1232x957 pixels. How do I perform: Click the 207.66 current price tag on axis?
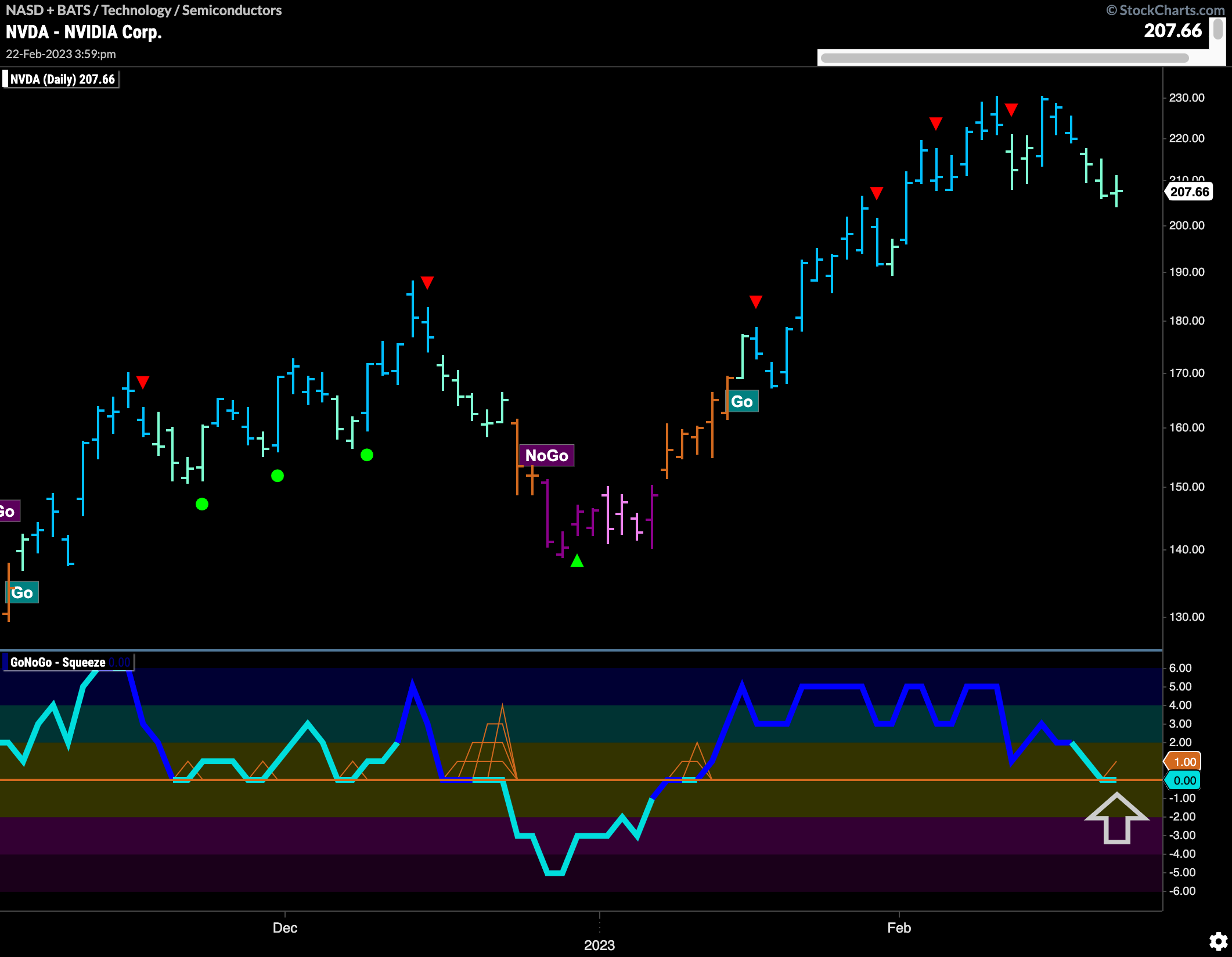(x=1189, y=192)
